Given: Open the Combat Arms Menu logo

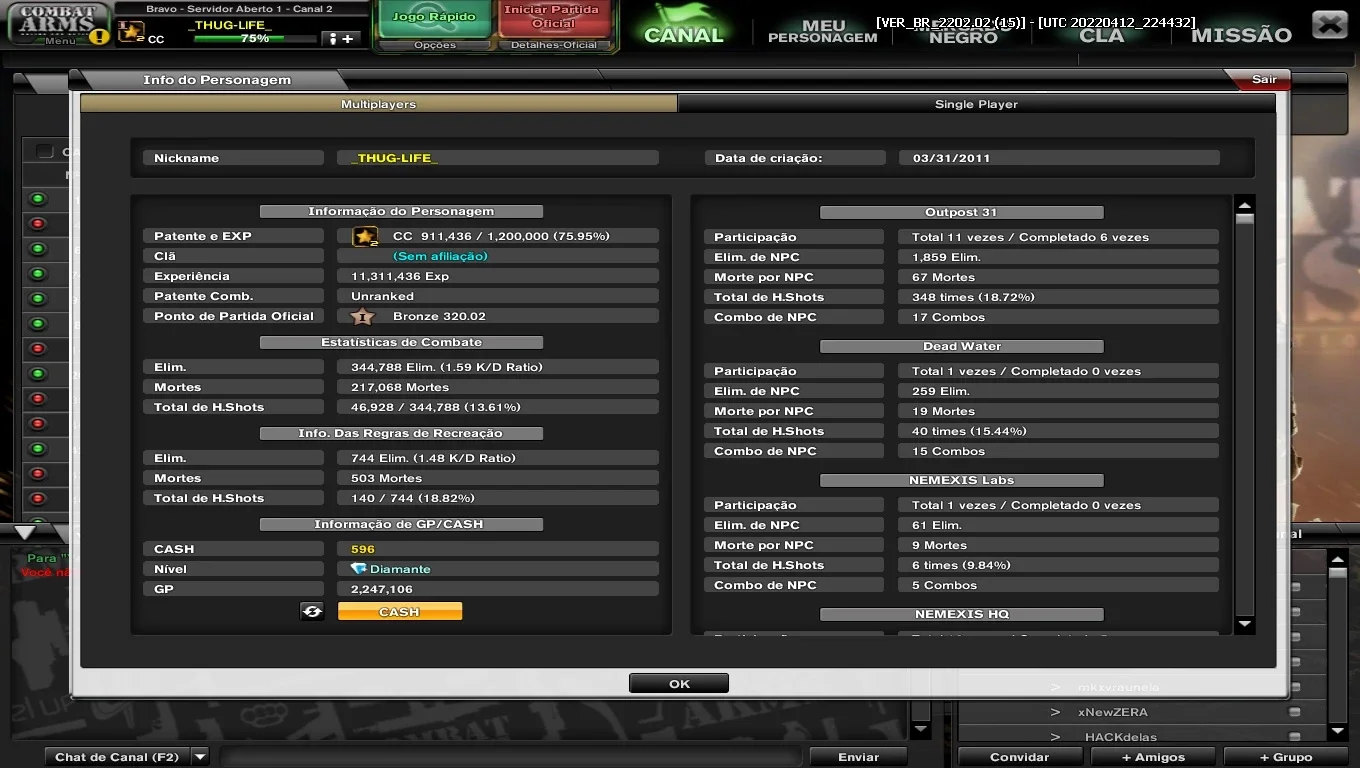Looking at the screenshot, I should click(58, 23).
